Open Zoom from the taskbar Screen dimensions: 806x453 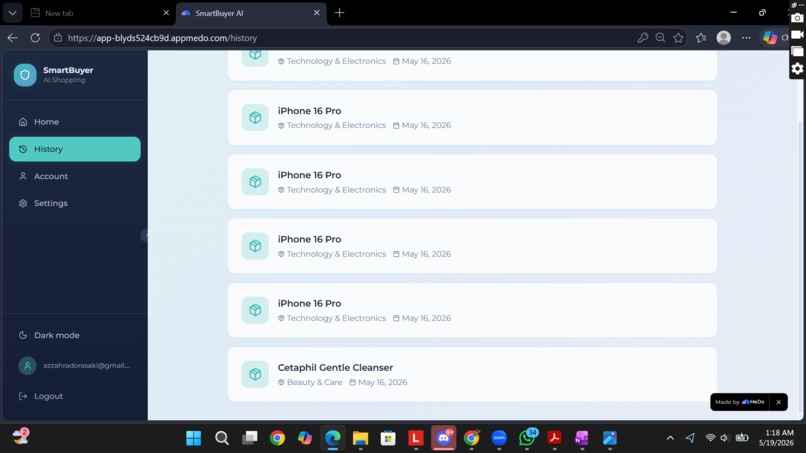[x=499, y=438]
